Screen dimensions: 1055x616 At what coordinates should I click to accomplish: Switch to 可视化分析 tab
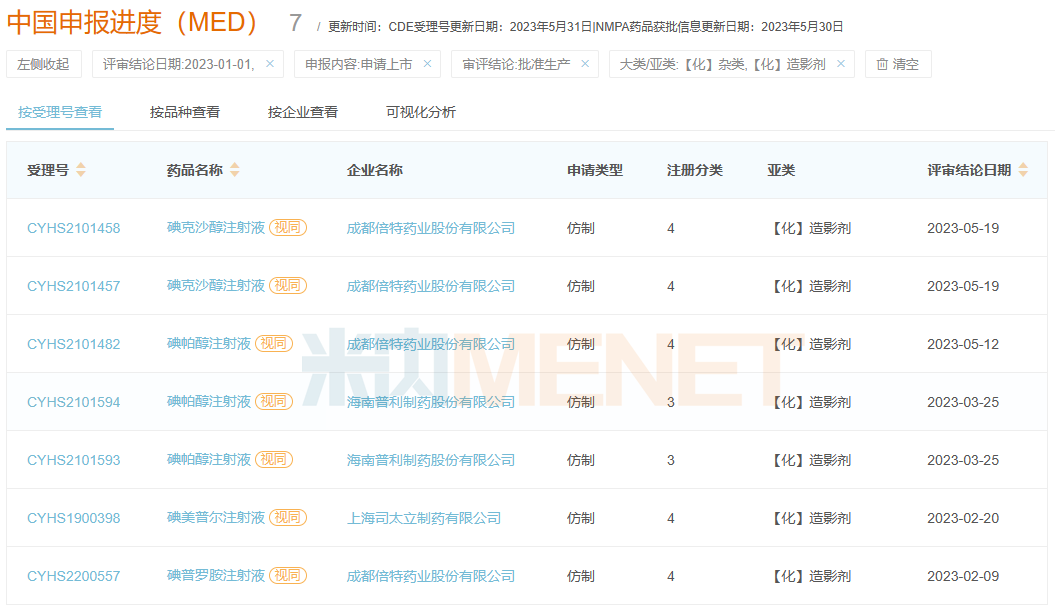tap(421, 112)
